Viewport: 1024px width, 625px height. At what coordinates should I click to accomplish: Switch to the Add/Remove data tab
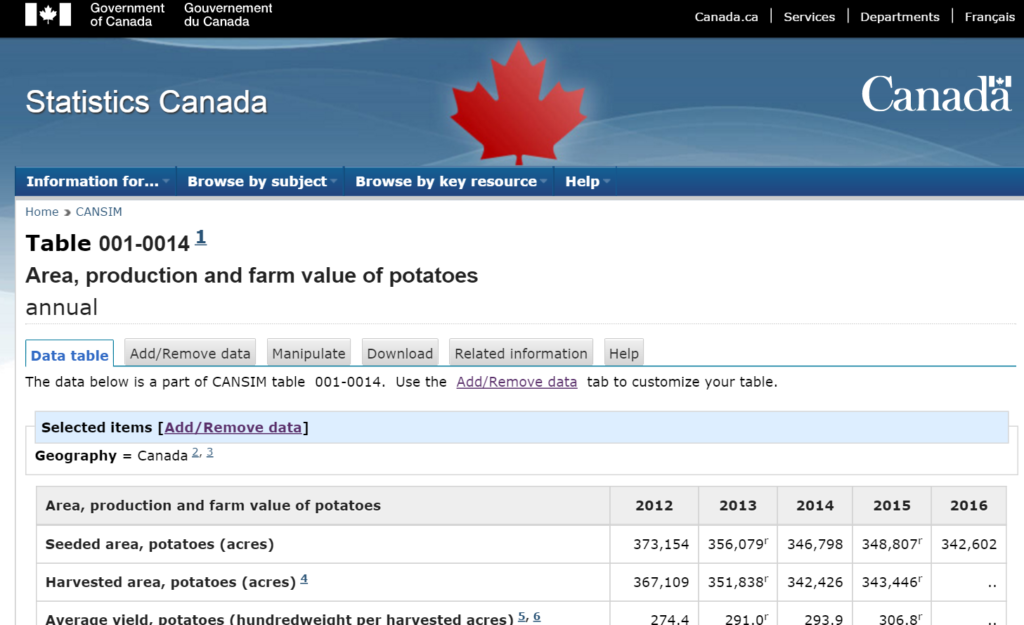point(190,353)
